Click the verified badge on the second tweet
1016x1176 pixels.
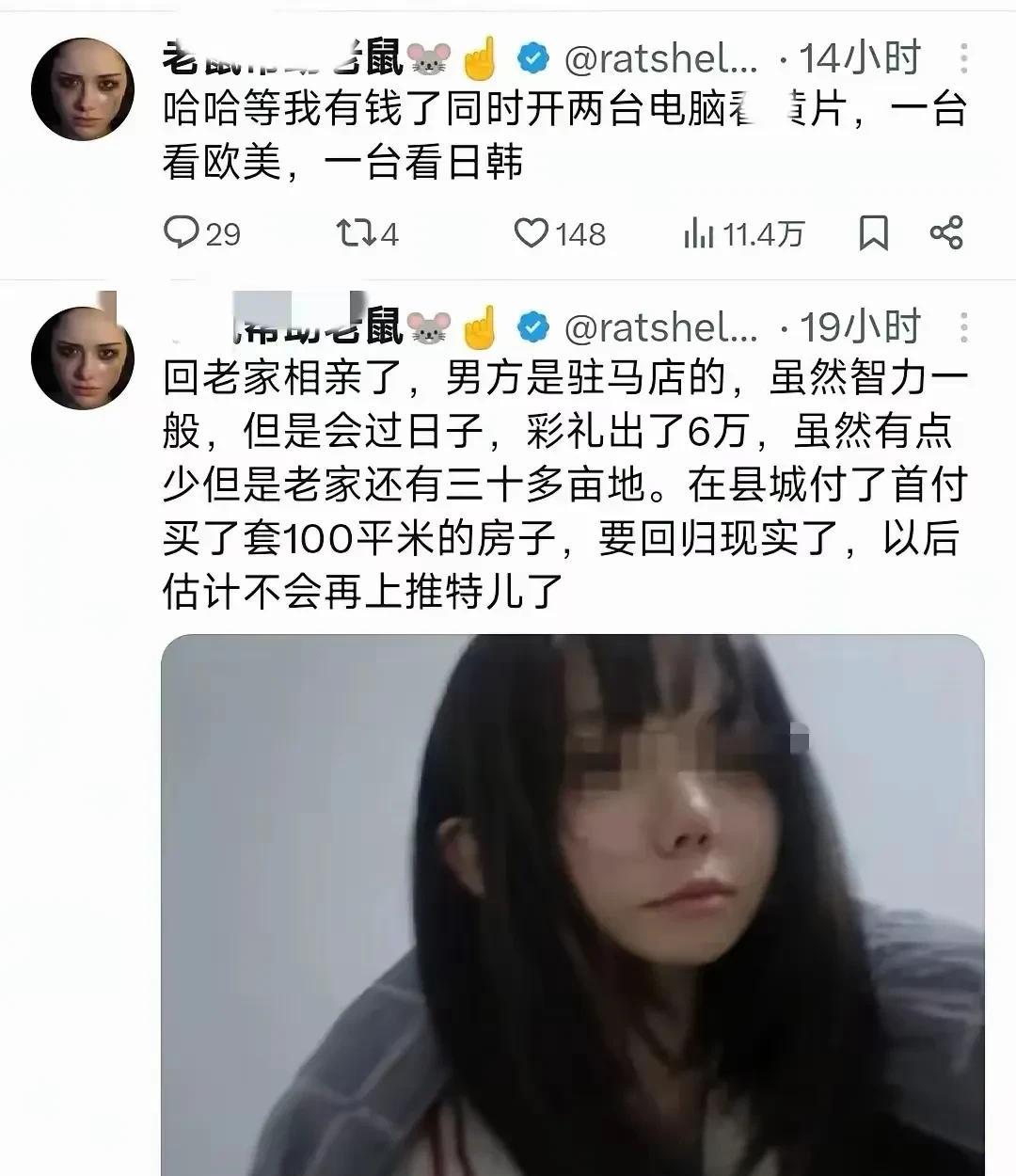533,326
